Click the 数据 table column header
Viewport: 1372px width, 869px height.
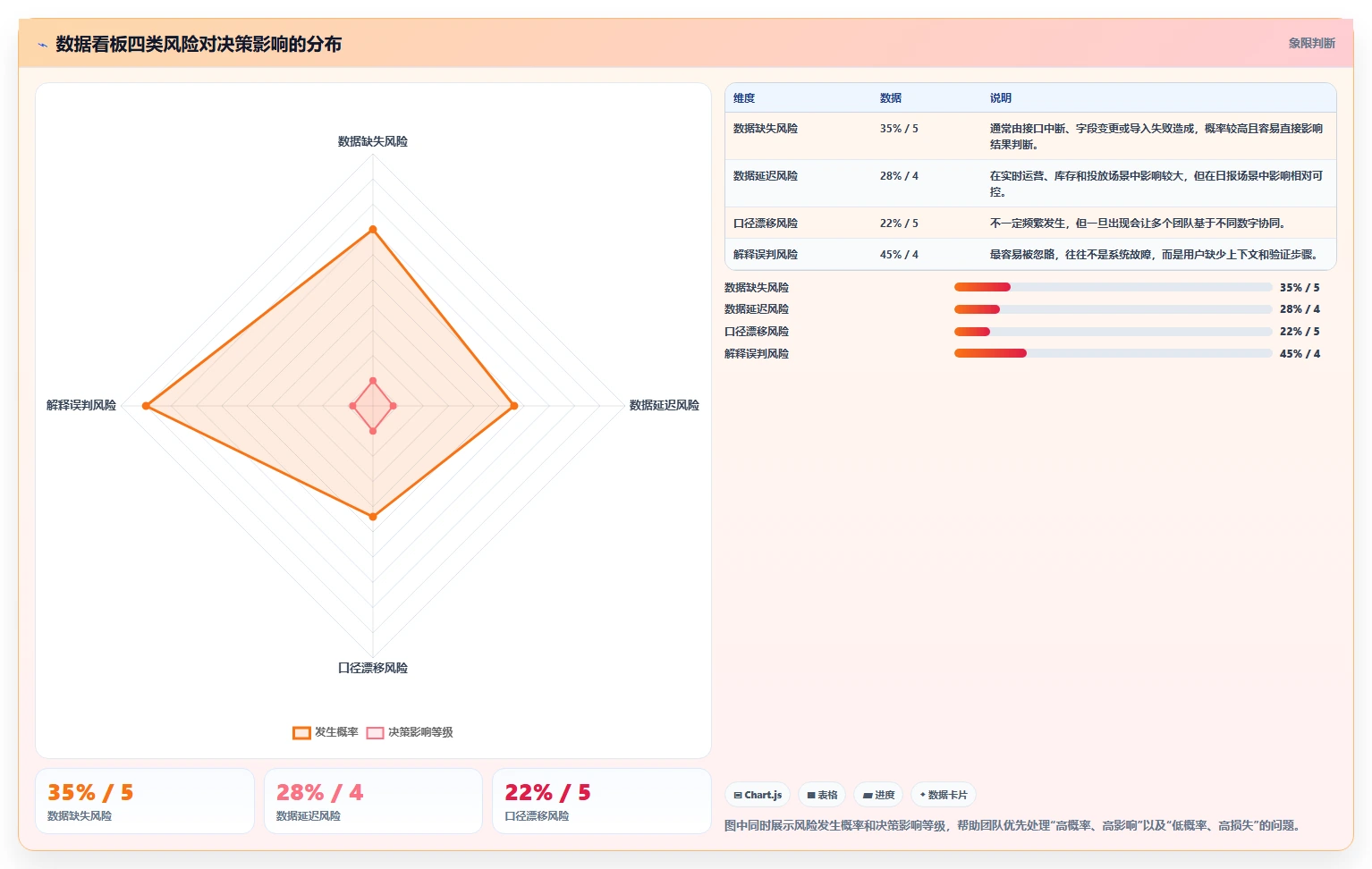891,98
